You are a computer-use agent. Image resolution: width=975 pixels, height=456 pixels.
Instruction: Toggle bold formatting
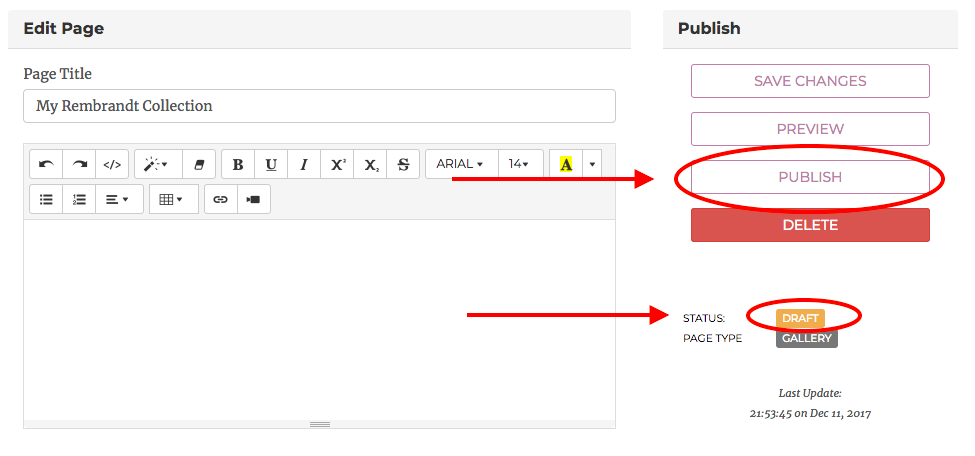click(x=238, y=164)
